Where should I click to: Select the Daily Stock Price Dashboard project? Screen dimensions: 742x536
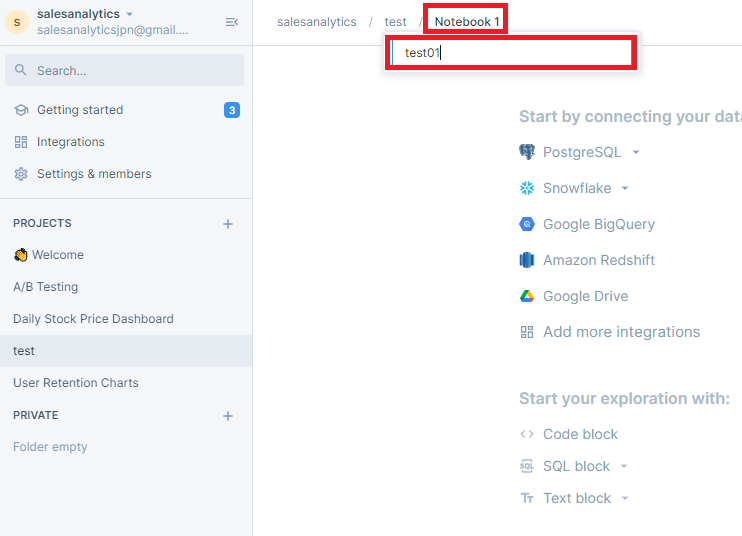[x=93, y=319]
